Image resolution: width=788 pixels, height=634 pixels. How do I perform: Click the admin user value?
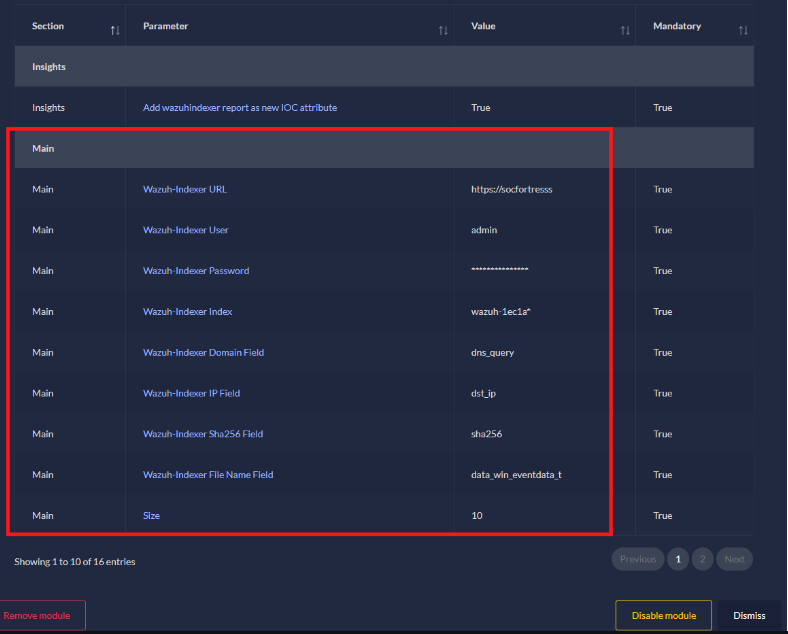pos(484,230)
